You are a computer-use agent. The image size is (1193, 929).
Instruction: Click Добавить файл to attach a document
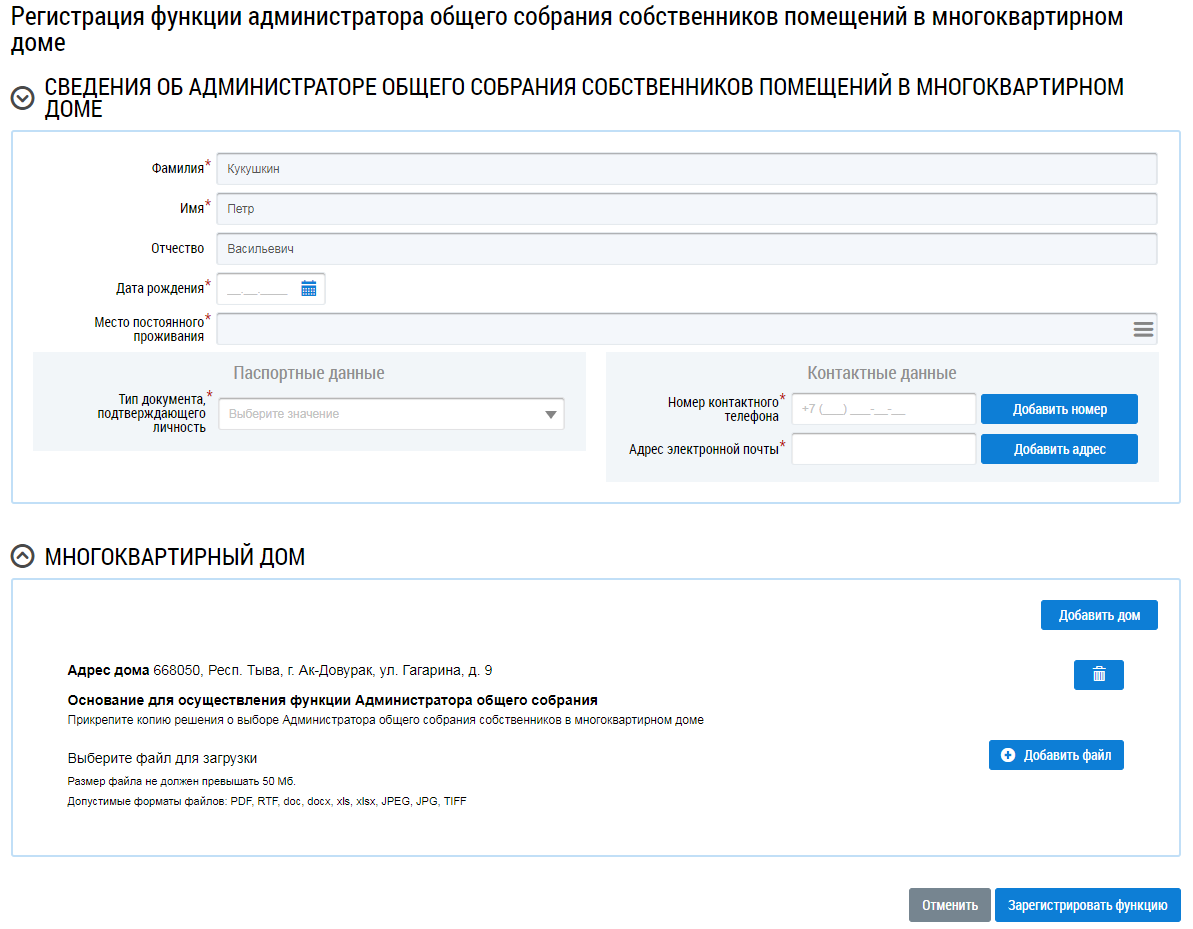pyautogui.click(x=1056, y=755)
